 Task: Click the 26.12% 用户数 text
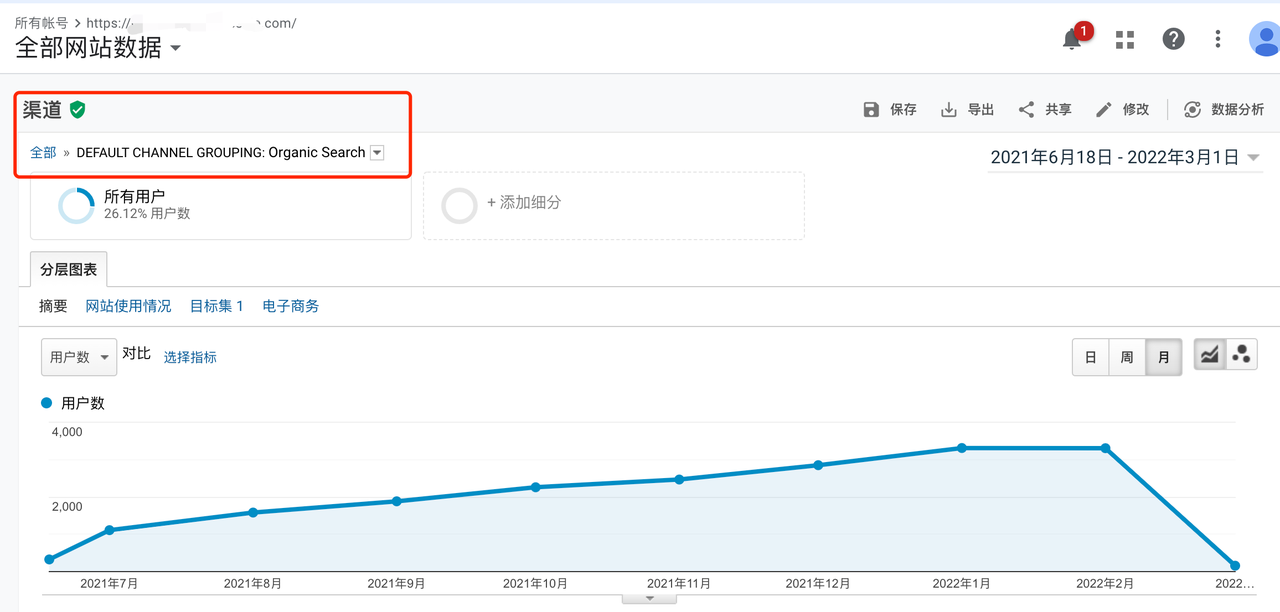pyautogui.click(x=147, y=214)
